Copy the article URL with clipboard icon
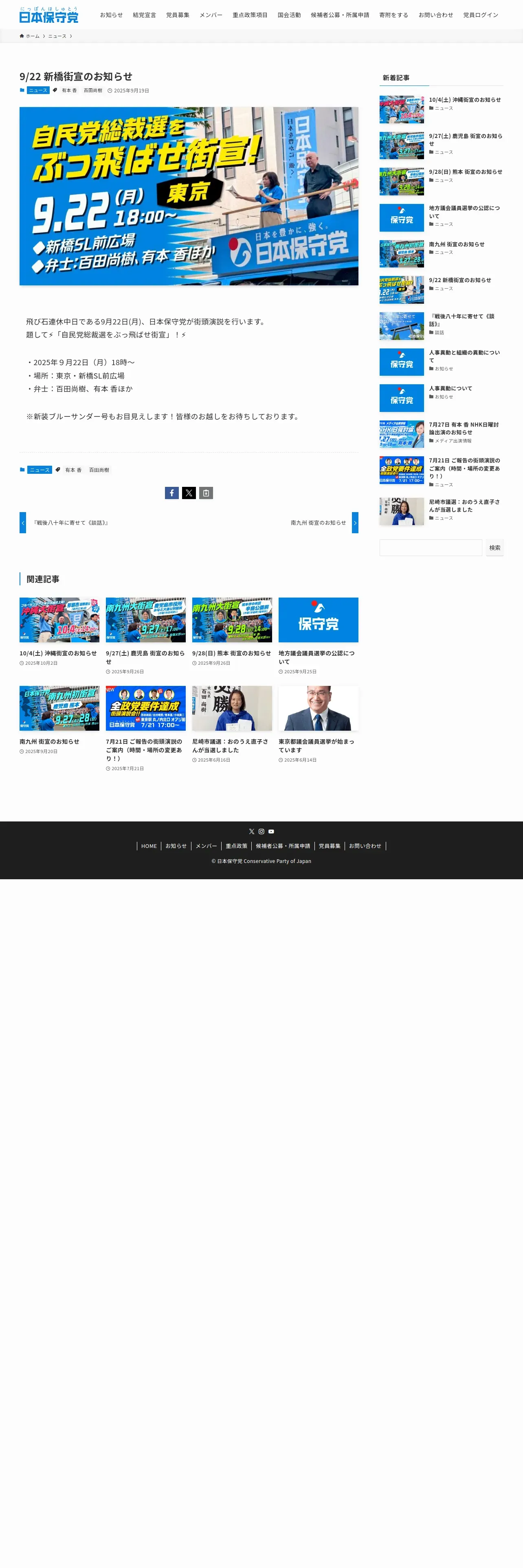This screenshot has width=523, height=1568. 206,493
